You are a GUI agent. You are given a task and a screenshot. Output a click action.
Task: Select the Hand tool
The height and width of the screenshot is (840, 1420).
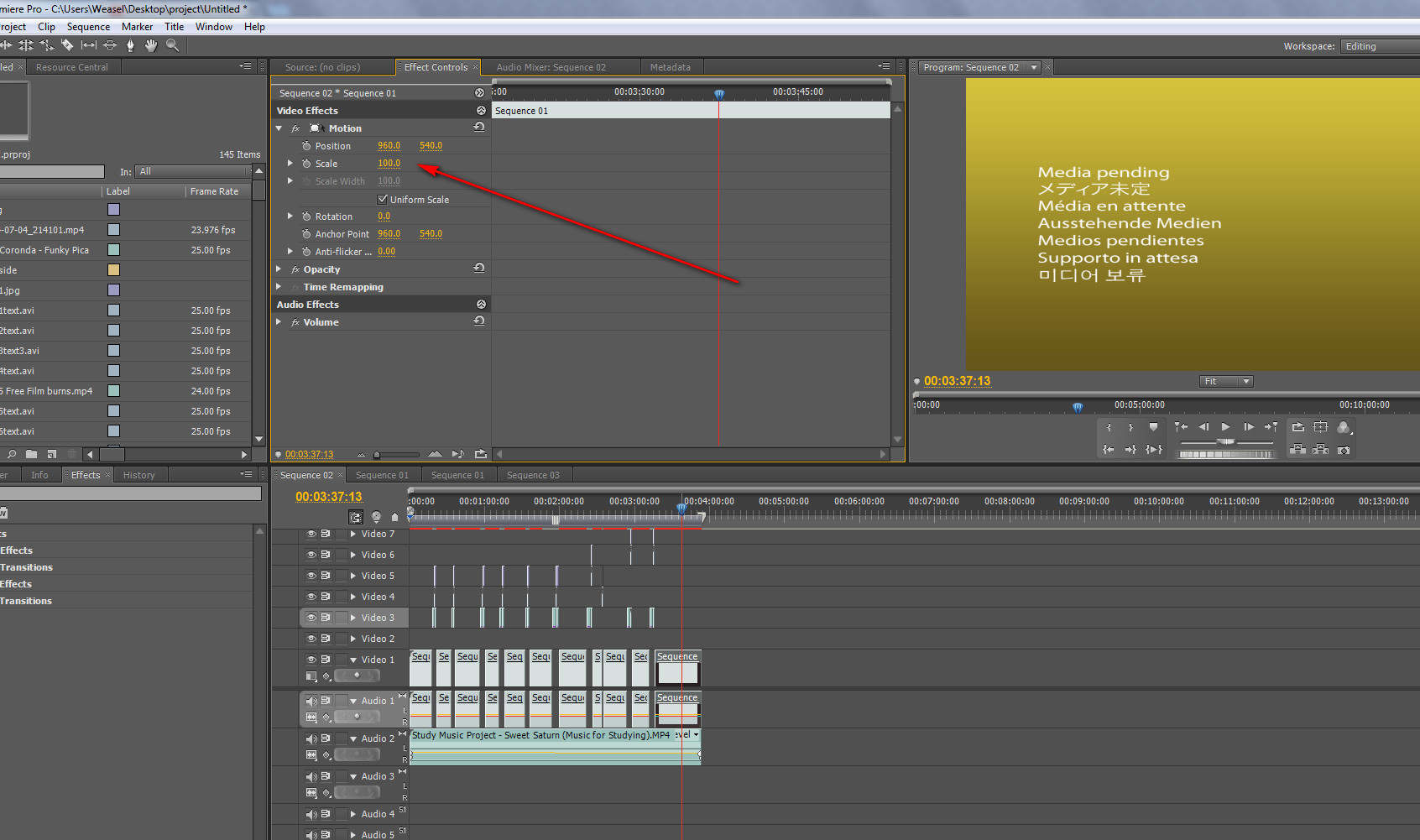[x=151, y=45]
